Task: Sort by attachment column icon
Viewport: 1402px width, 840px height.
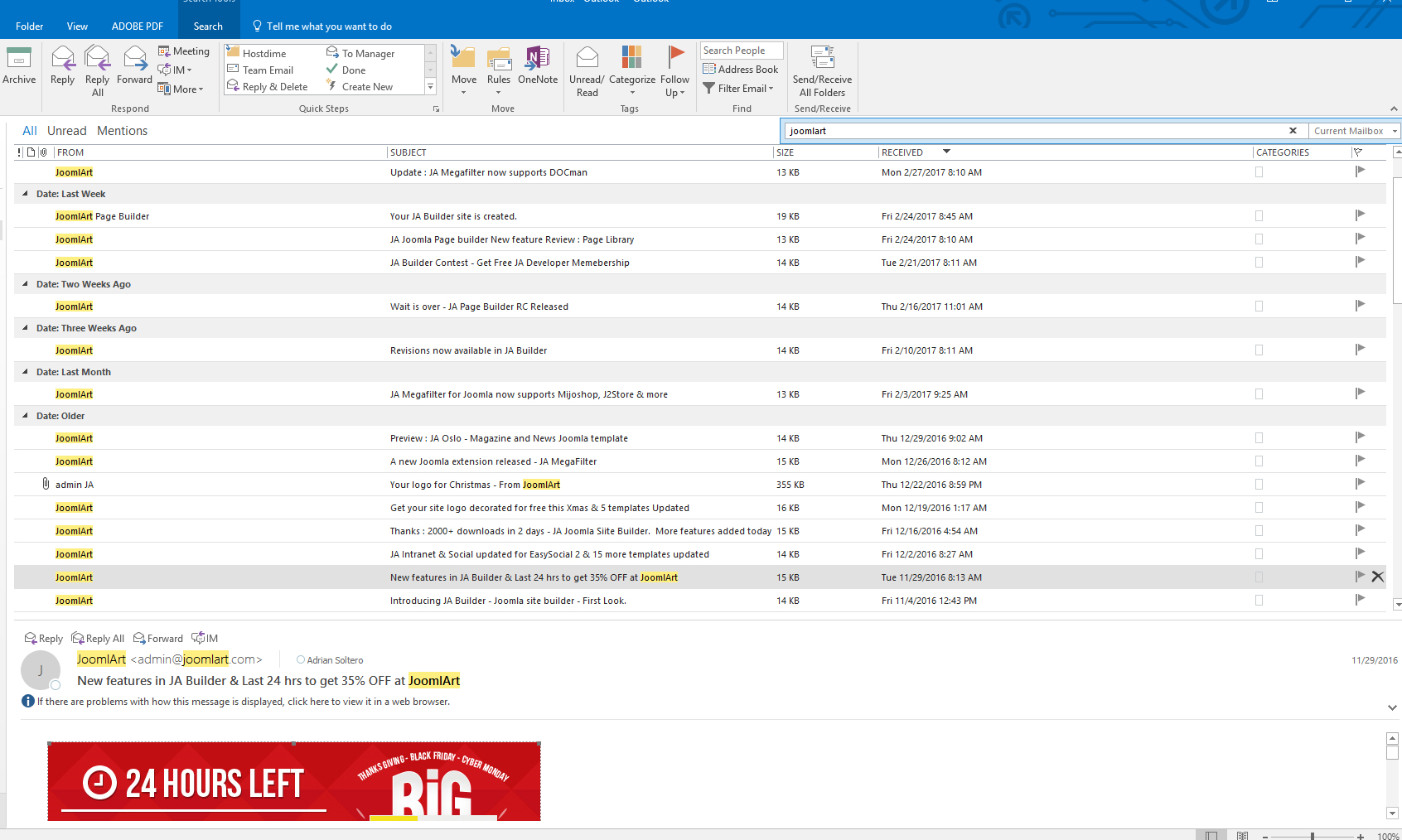Action: 43,152
